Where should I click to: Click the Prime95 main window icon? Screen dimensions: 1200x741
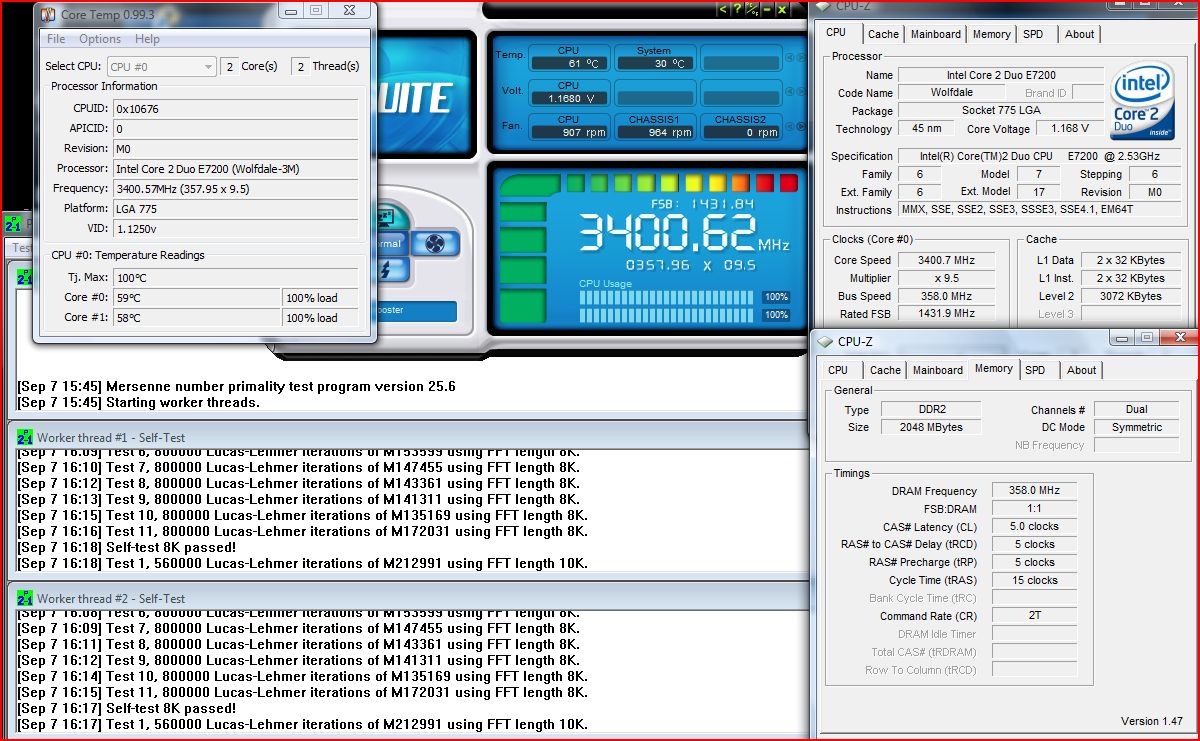coord(11,225)
